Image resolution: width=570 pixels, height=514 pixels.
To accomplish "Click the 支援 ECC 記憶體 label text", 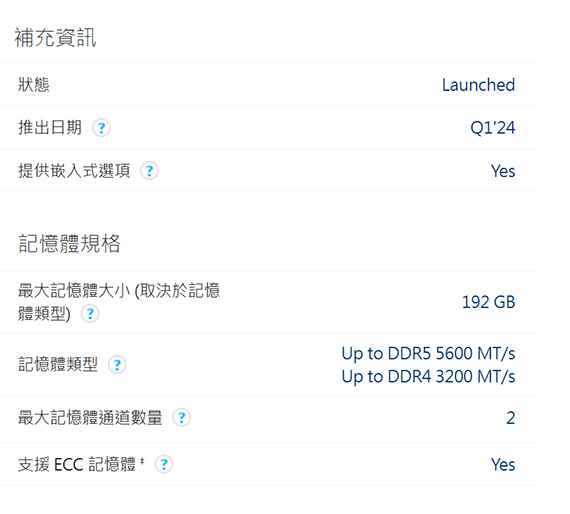I will coord(77,464).
